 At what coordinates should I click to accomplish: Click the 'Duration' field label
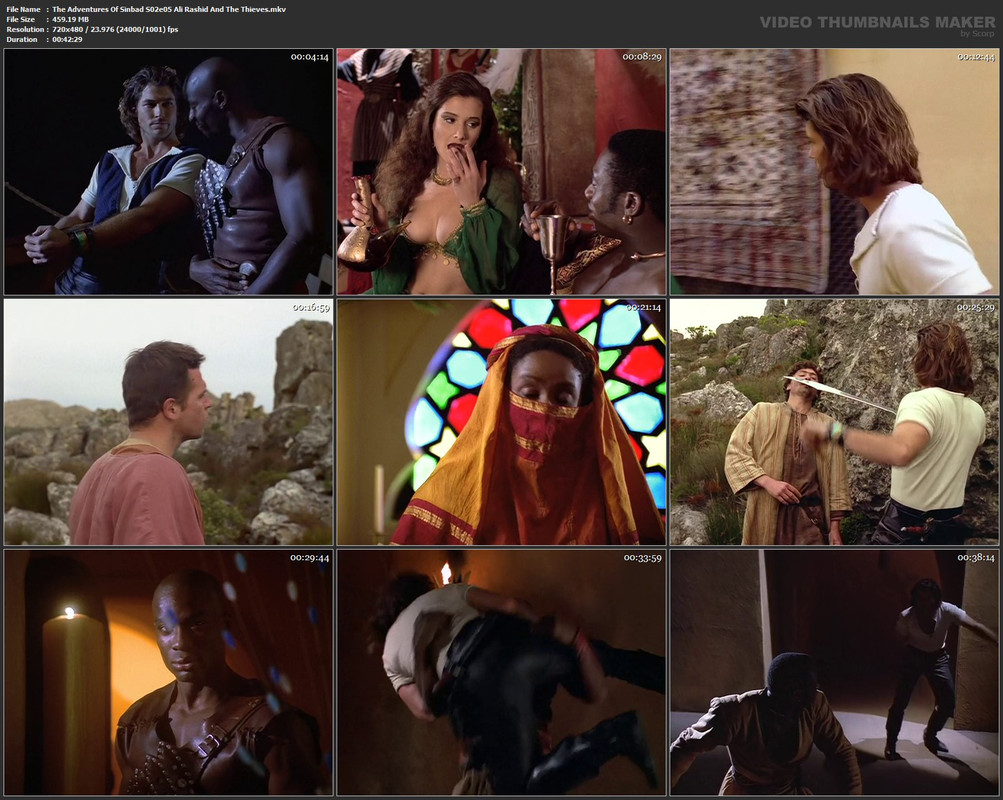point(22,40)
